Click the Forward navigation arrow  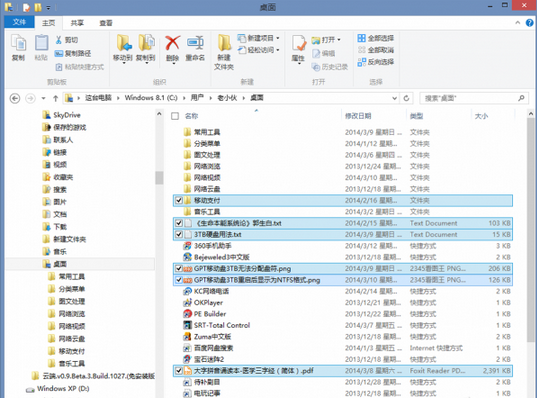point(30,98)
